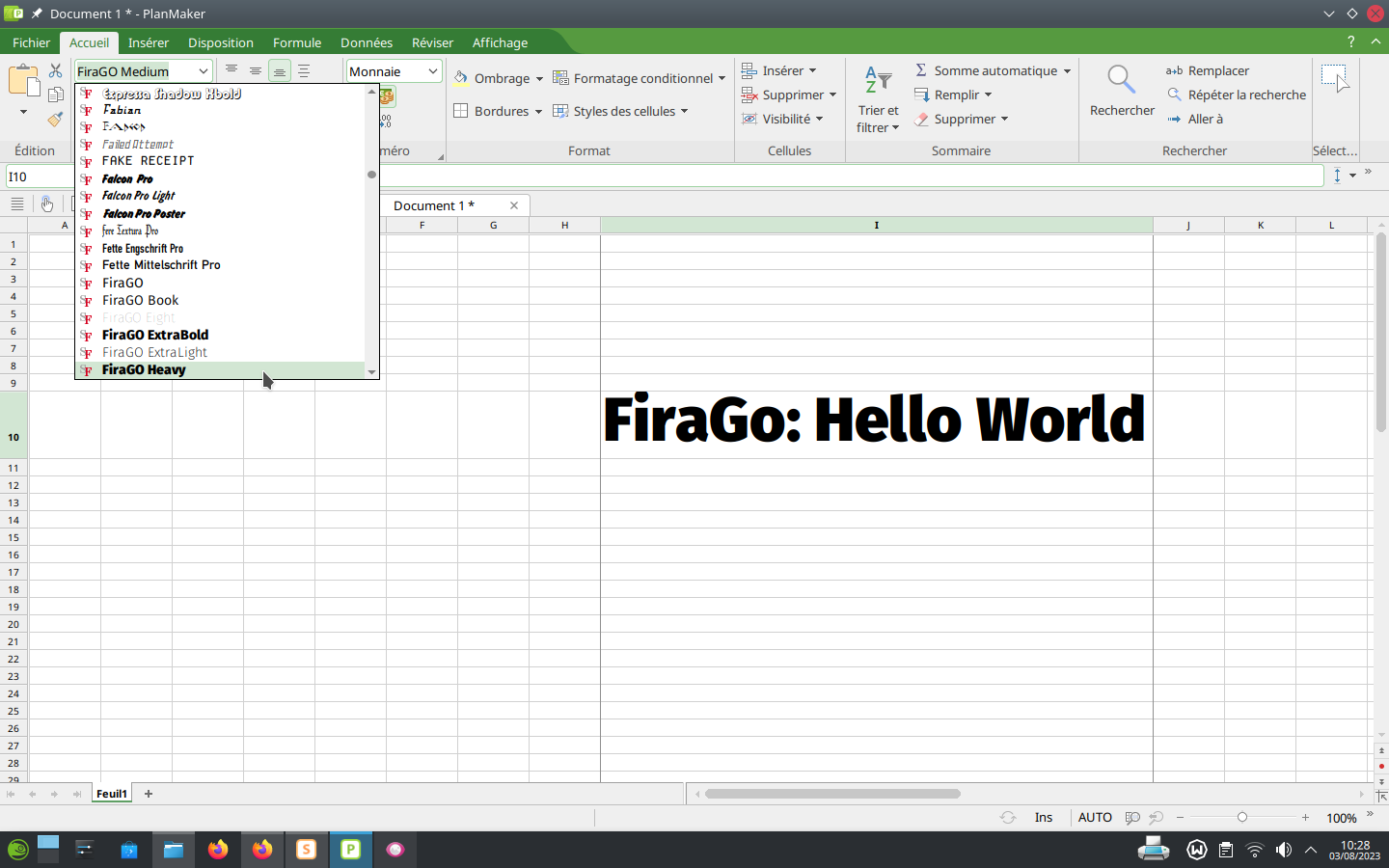Click the Ombrage paint bucket icon
This screenshot has width=1389, height=868.
[462, 78]
